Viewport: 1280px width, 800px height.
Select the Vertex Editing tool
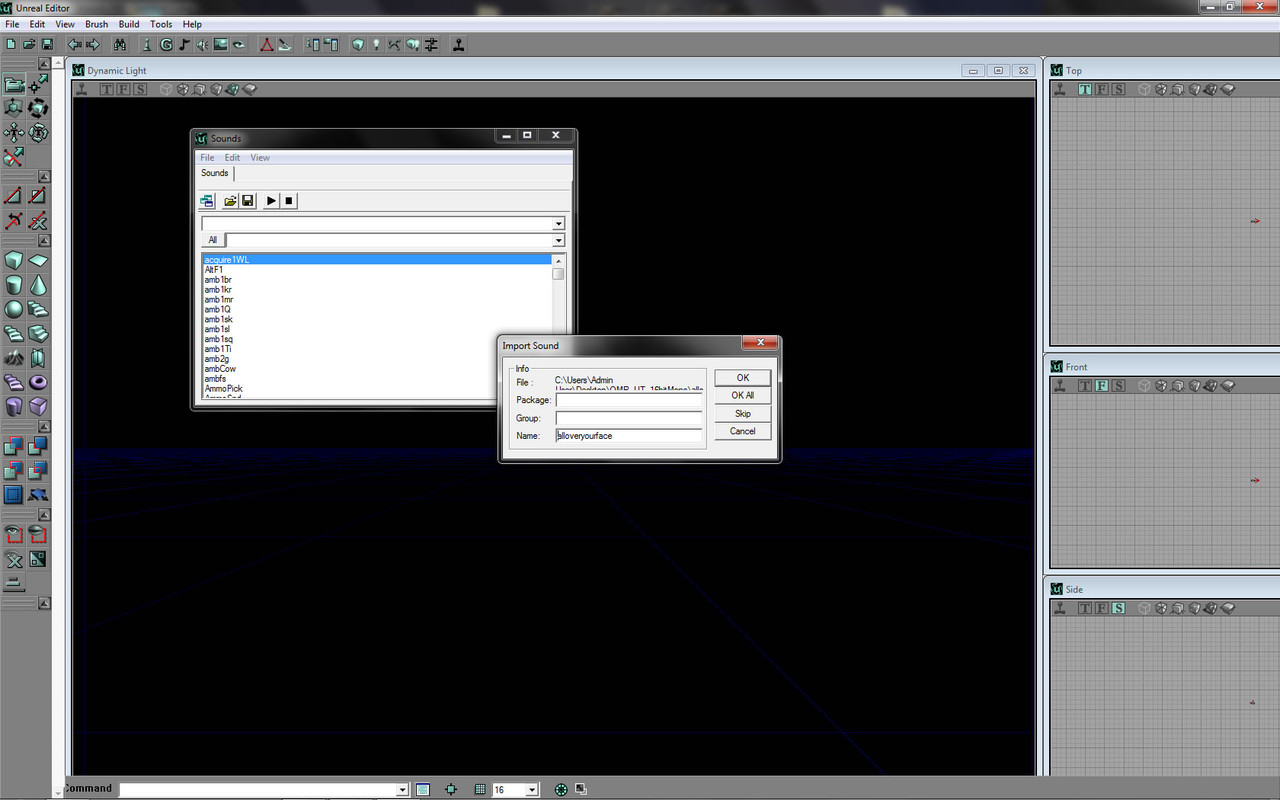(38, 85)
